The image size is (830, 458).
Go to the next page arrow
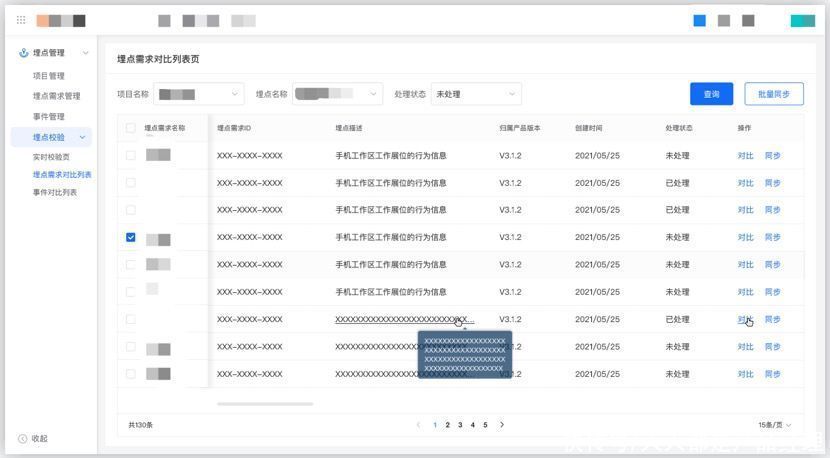(502, 425)
